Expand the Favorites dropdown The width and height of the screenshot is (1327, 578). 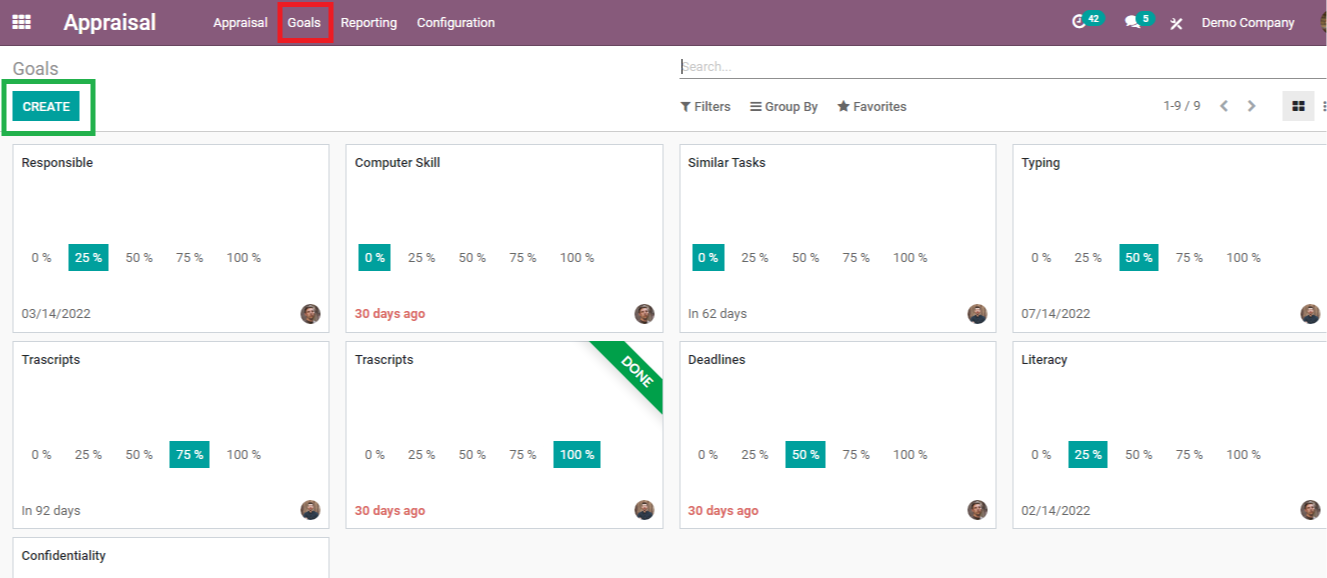click(872, 107)
